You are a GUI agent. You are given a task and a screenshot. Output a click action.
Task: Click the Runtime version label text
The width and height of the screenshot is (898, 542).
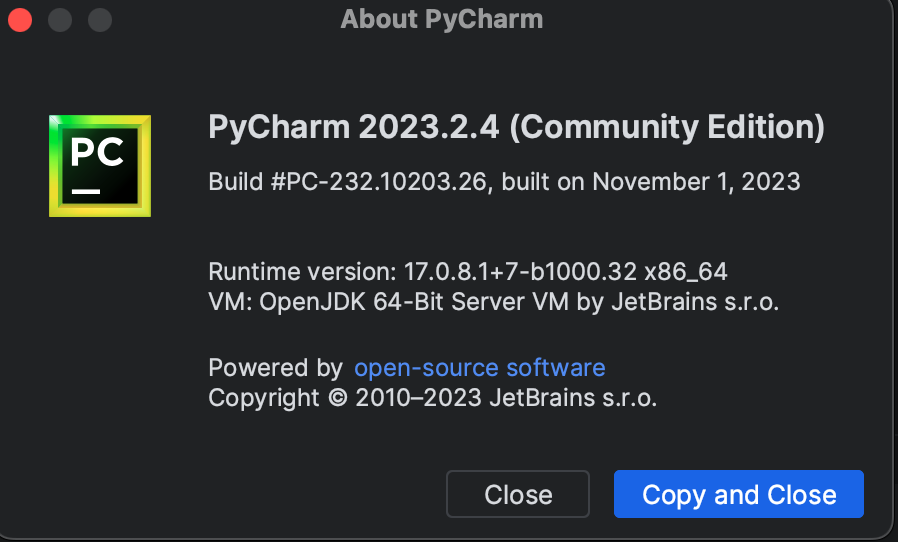click(x=302, y=272)
